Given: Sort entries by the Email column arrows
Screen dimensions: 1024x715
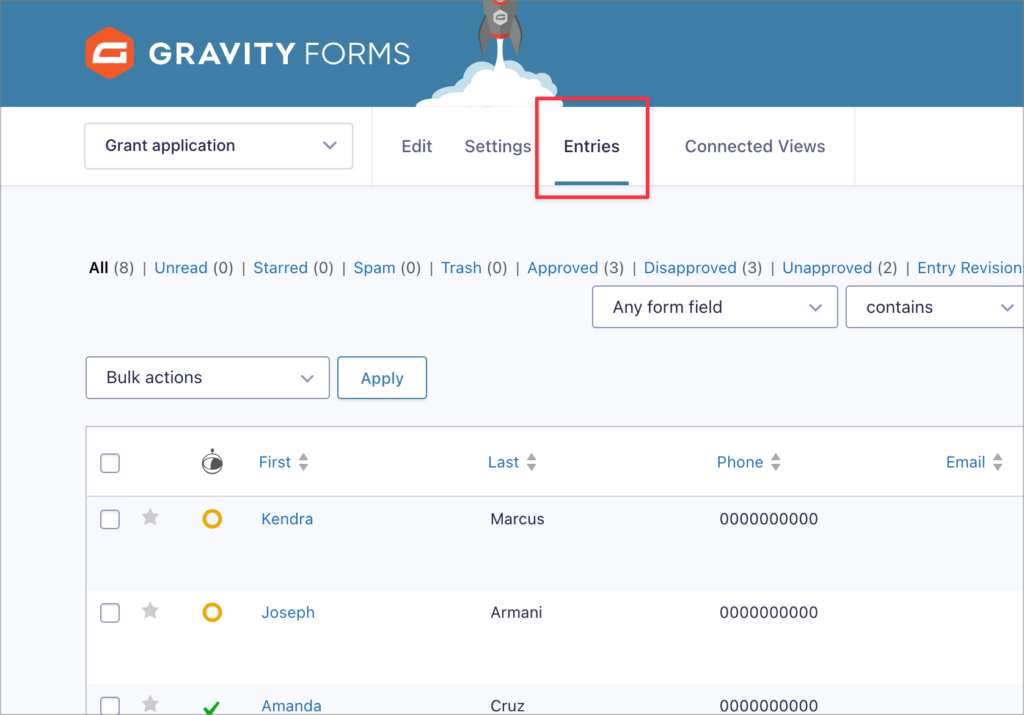Looking at the screenshot, I should (x=998, y=462).
